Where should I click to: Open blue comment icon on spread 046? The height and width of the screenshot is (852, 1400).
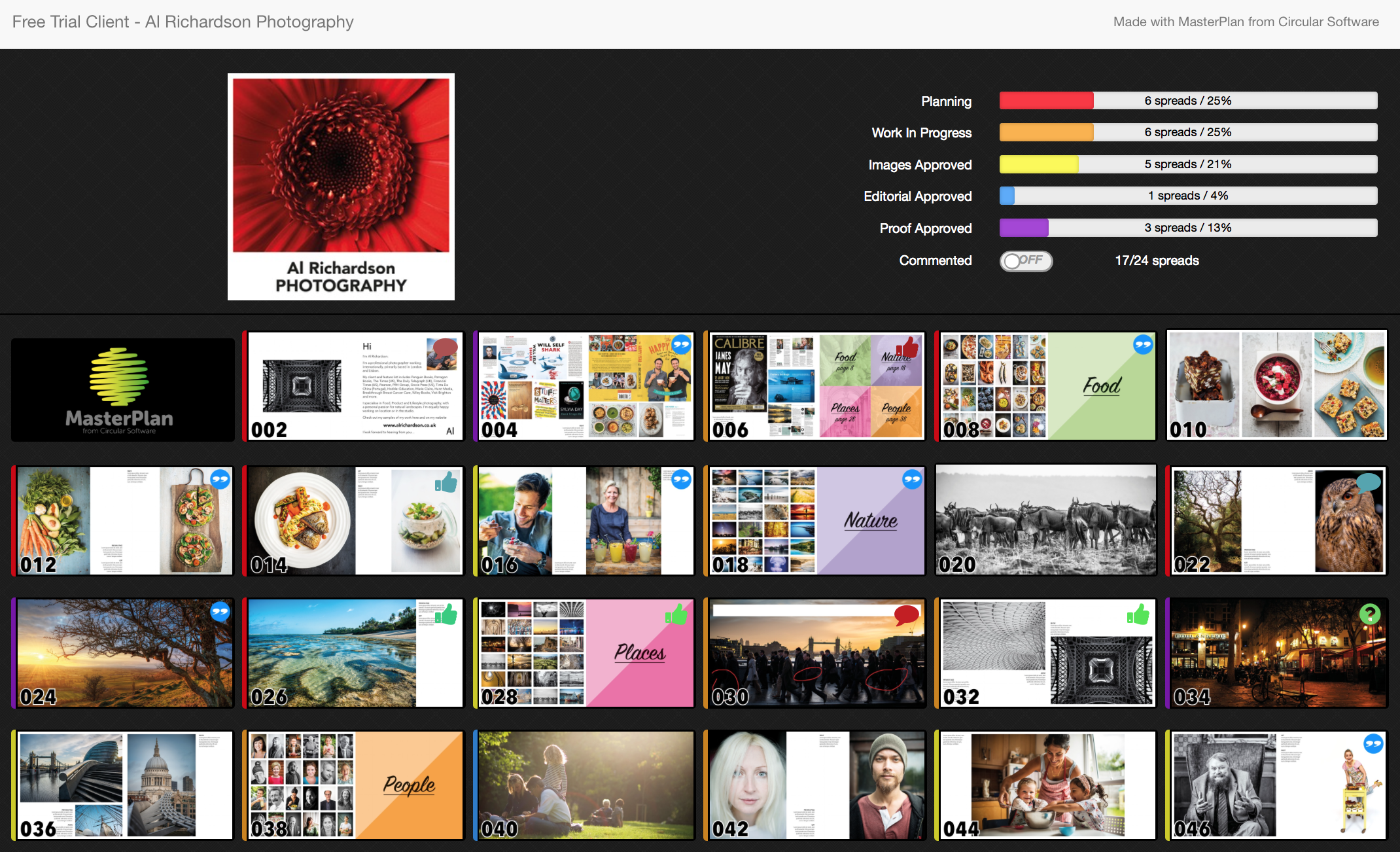(x=1373, y=743)
